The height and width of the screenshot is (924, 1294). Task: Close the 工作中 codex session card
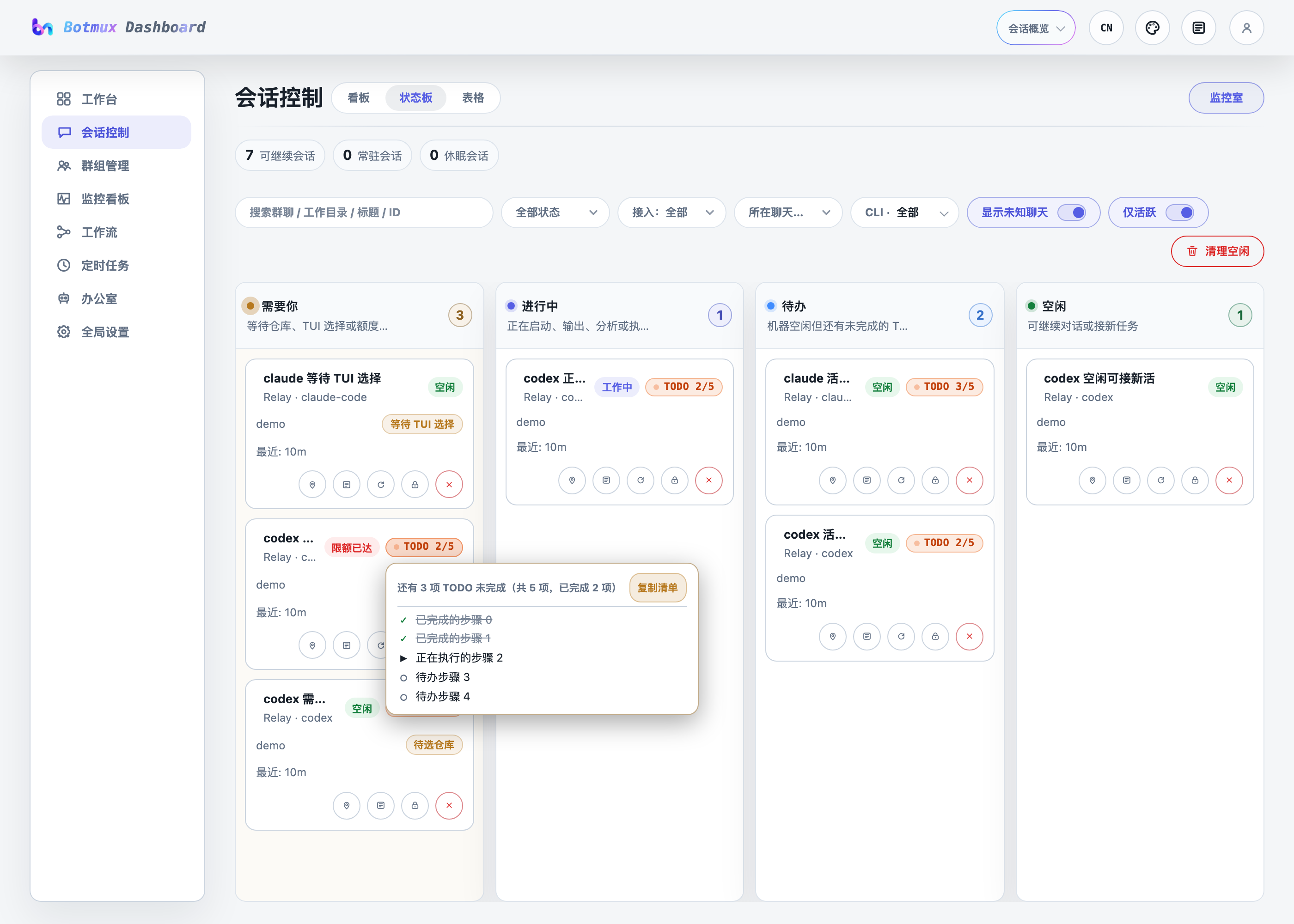tap(708, 480)
